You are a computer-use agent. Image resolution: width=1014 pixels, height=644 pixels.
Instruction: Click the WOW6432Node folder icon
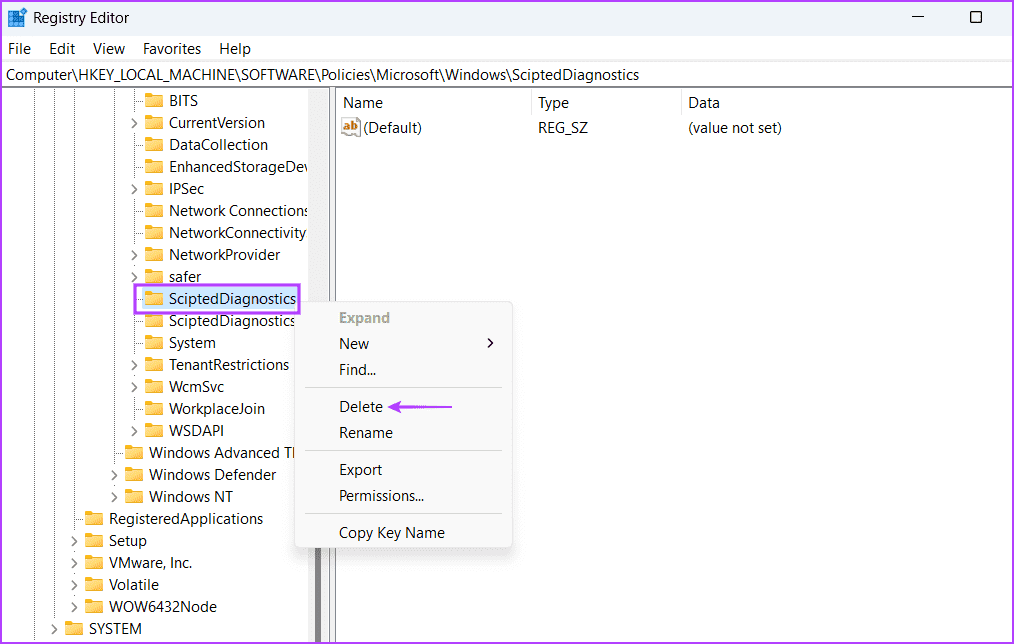(x=94, y=606)
